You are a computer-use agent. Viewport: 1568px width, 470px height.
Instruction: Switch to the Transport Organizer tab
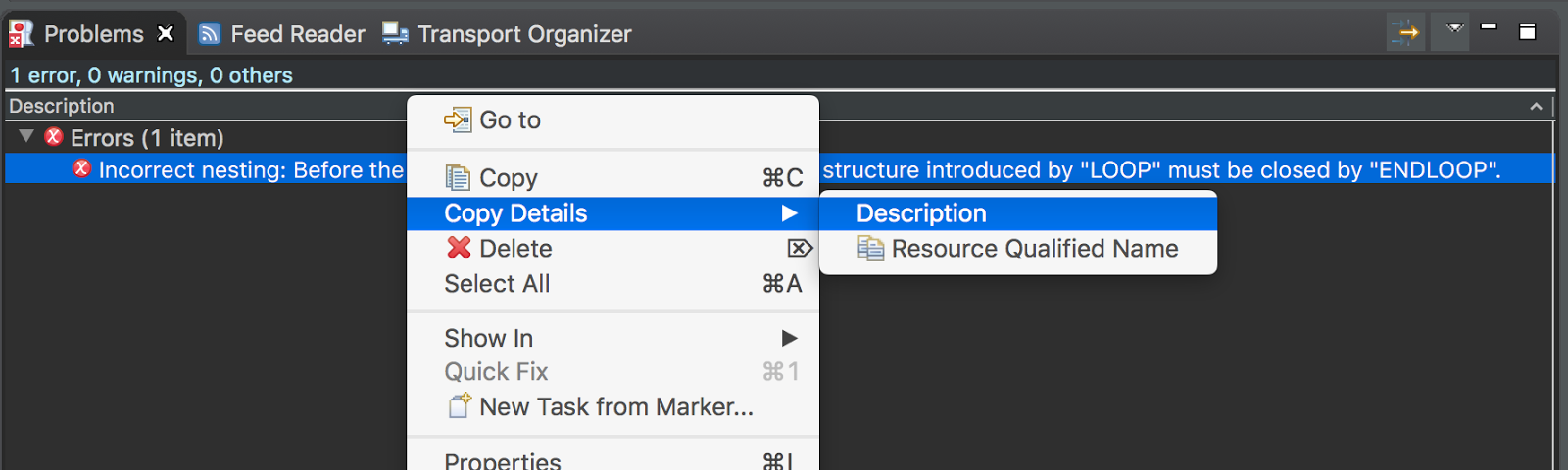(x=524, y=34)
